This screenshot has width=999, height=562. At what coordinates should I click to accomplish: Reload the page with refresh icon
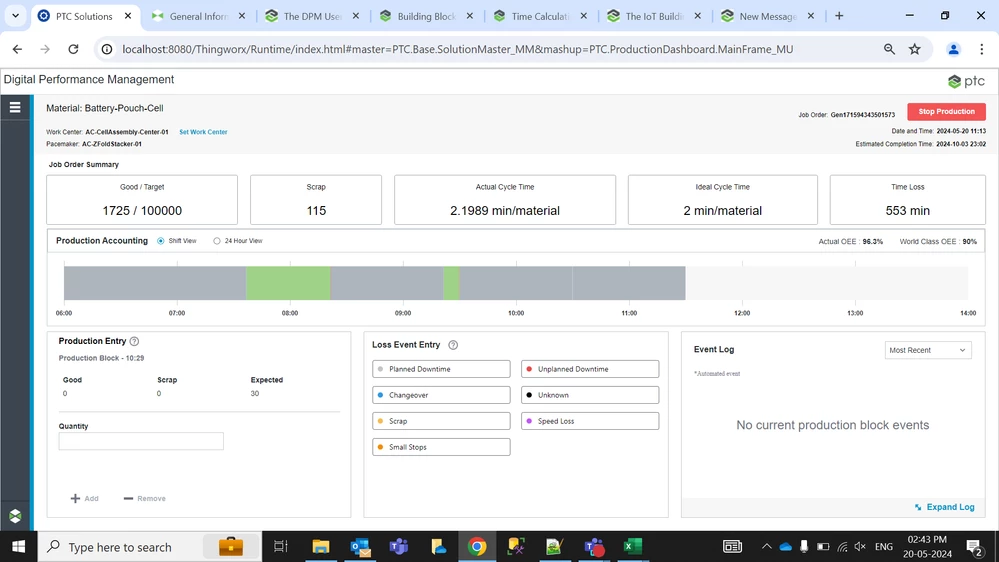coord(73,49)
